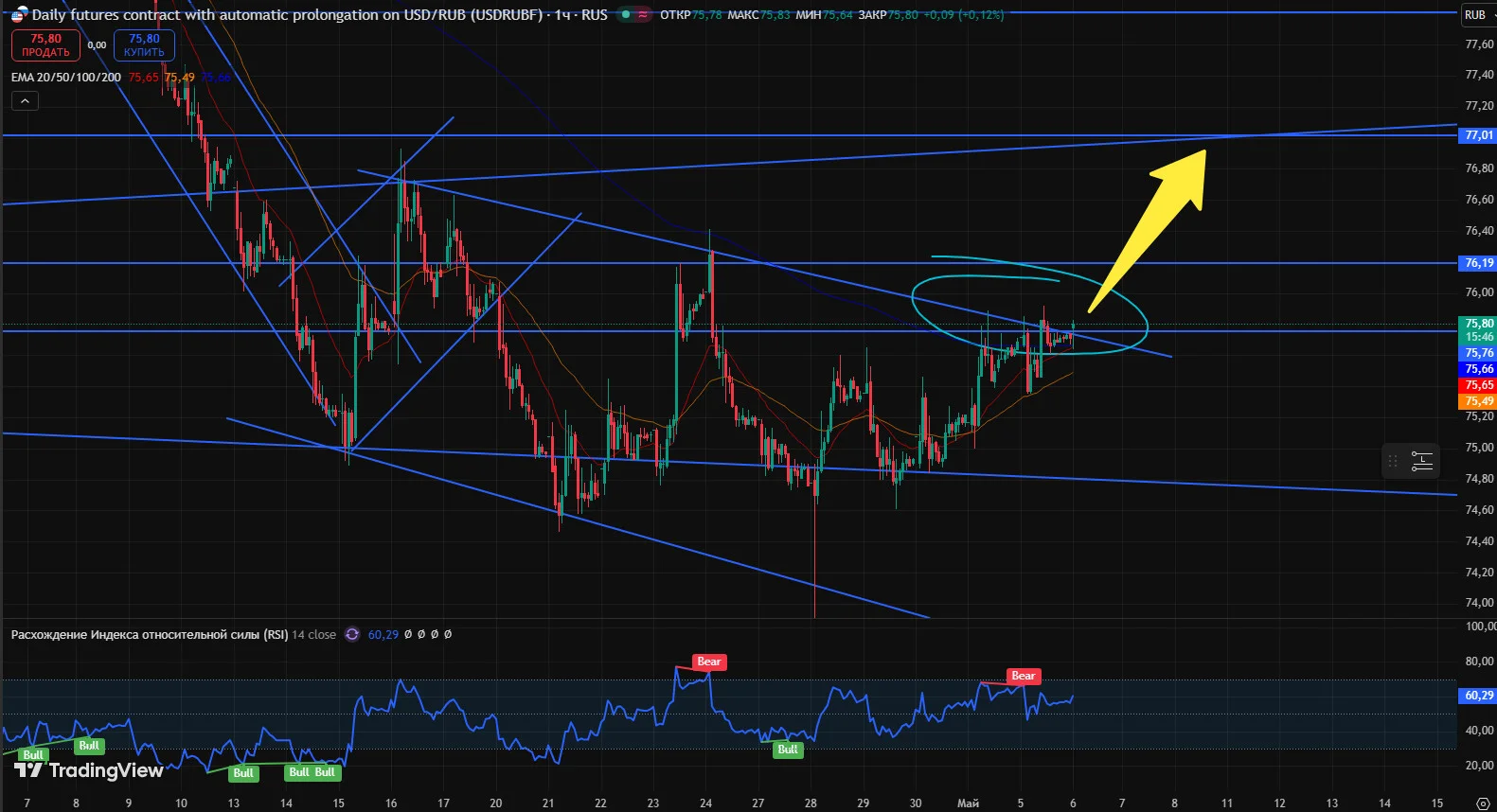Image resolution: width=1497 pixels, height=812 pixels.
Task: Click the TradingView logo
Action: click(89, 770)
